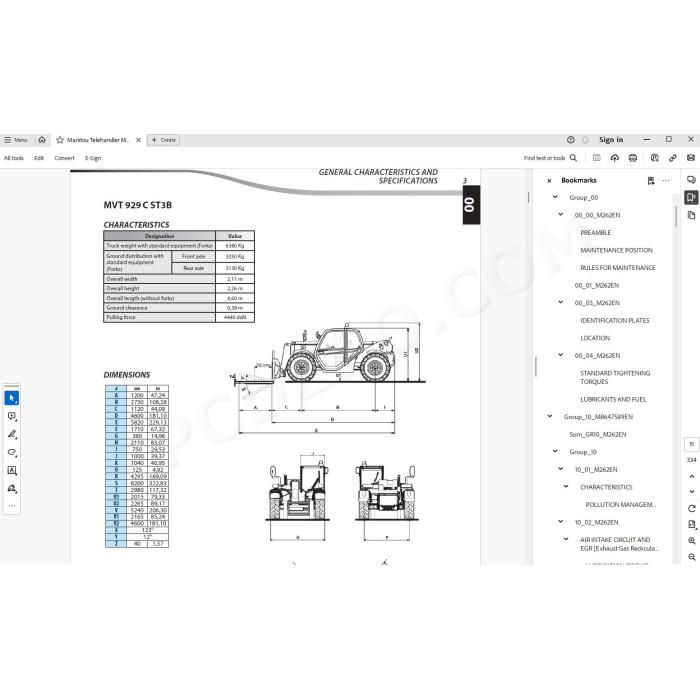Collapse the 00_04_M262EN bookmark
700x700 pixels.
(561, 355)
